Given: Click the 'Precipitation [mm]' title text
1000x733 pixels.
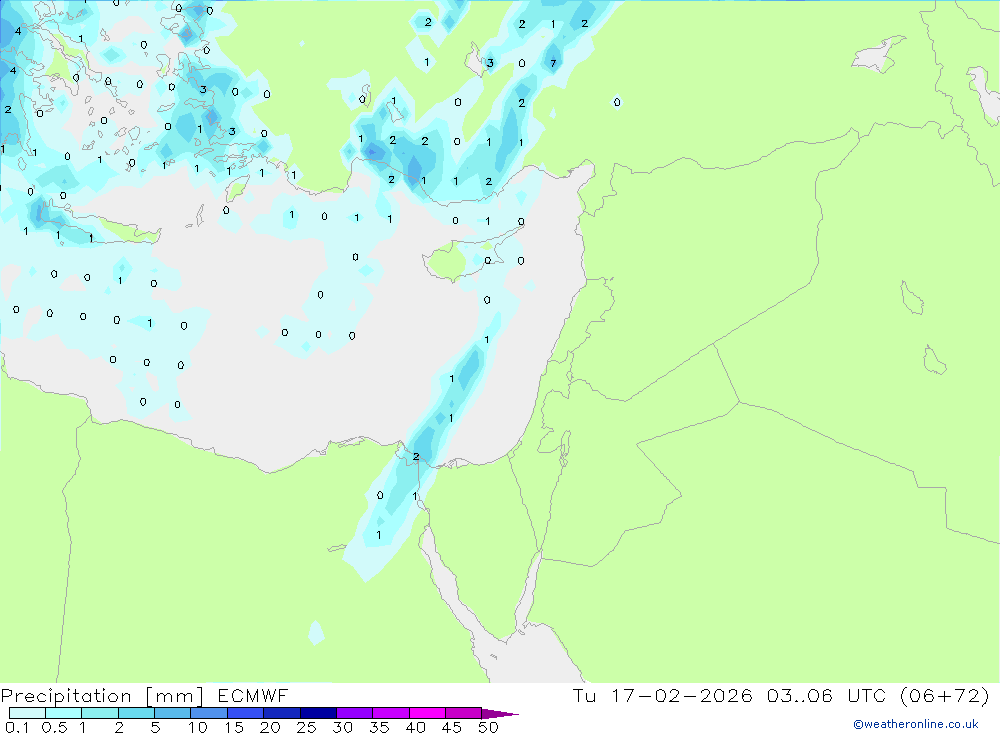Looking at the screenshot, I should [102, 696].
